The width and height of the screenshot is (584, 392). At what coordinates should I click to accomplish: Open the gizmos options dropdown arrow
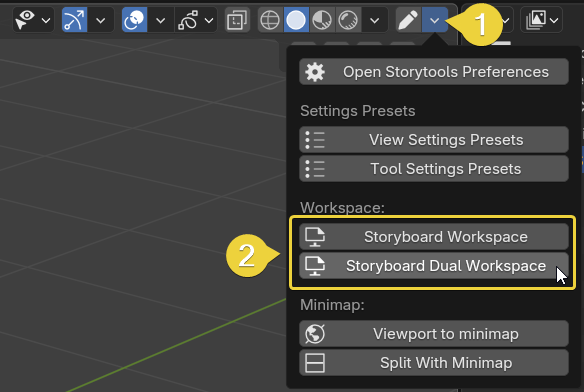tap(101, 20)
